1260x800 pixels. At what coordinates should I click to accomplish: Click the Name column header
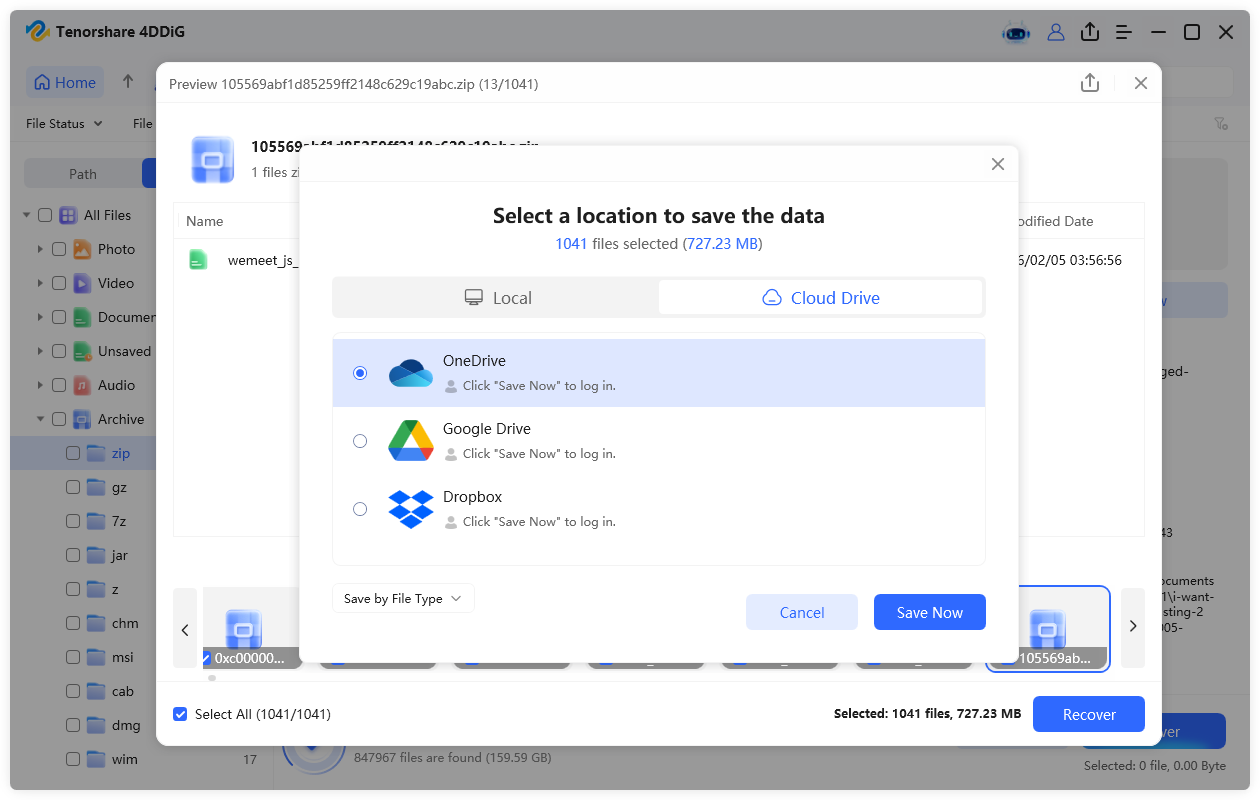pos(204,221)
